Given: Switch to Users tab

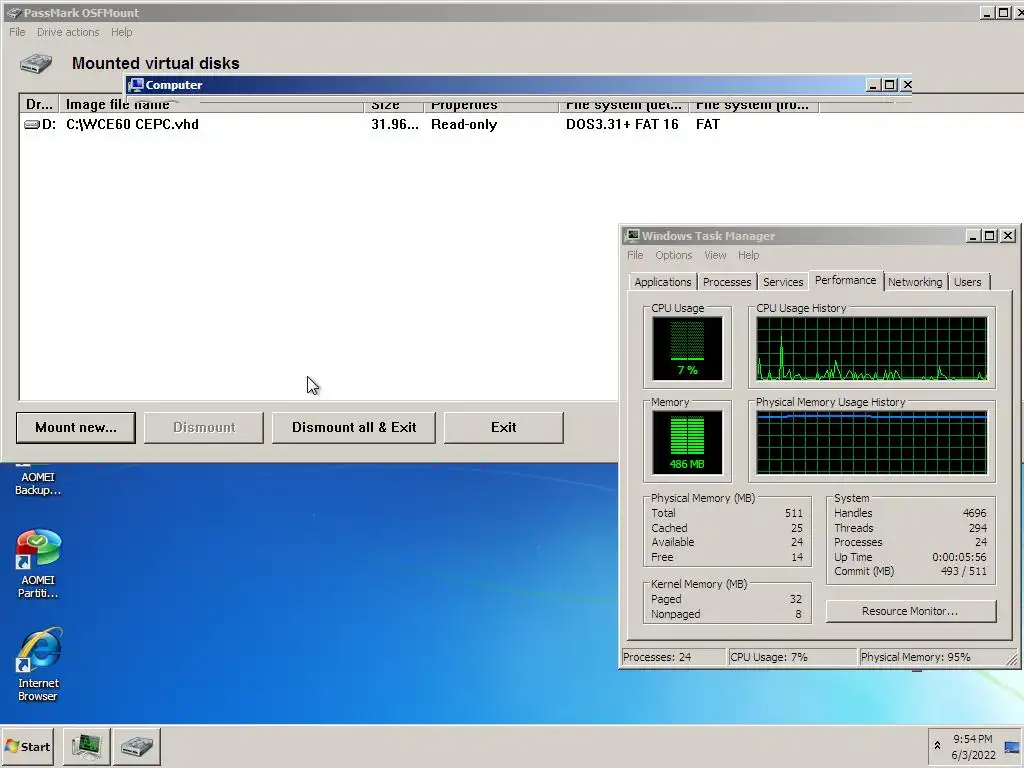Looking at the screenshot, I should click(968, 282).
